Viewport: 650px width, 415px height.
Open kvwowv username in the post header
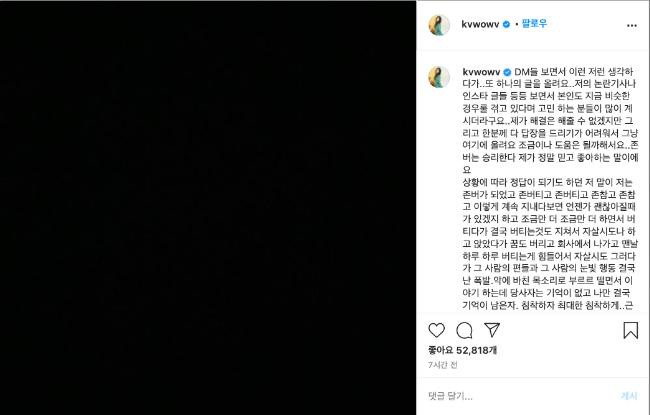pyautogui.click(x=480, y=24)
